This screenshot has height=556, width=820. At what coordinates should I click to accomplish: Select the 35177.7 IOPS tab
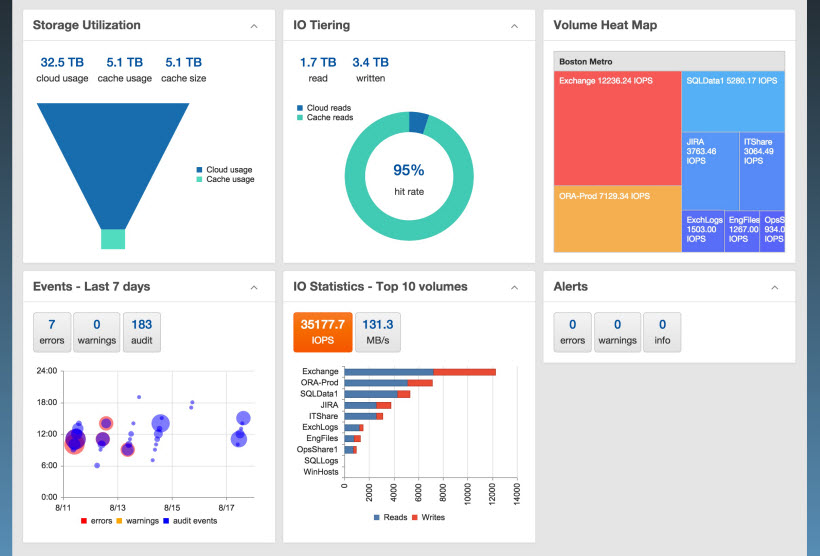pyautogui.click(x=322, y=332)
